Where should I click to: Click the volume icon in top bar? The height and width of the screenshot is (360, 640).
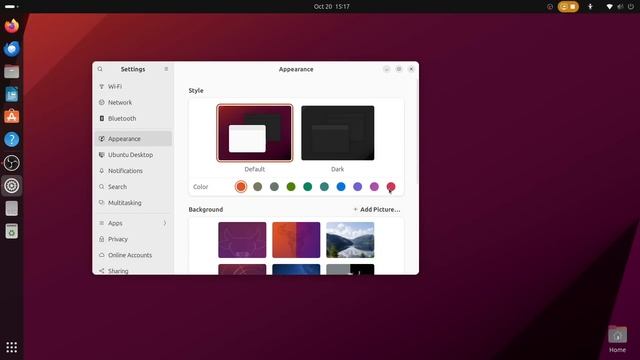click(620, 7)
